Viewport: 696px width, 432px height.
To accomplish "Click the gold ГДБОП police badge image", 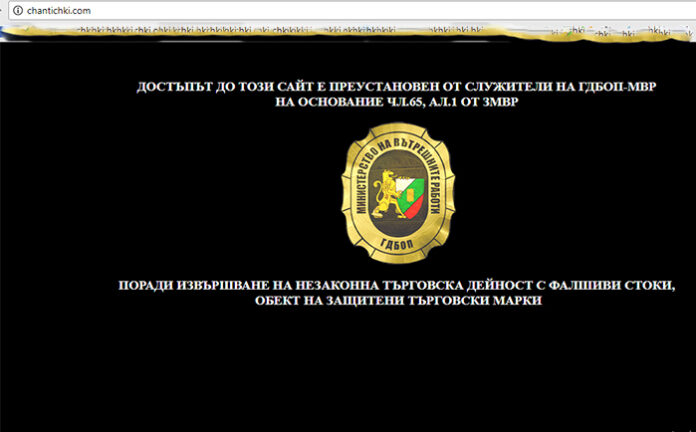I will point(398,193).
